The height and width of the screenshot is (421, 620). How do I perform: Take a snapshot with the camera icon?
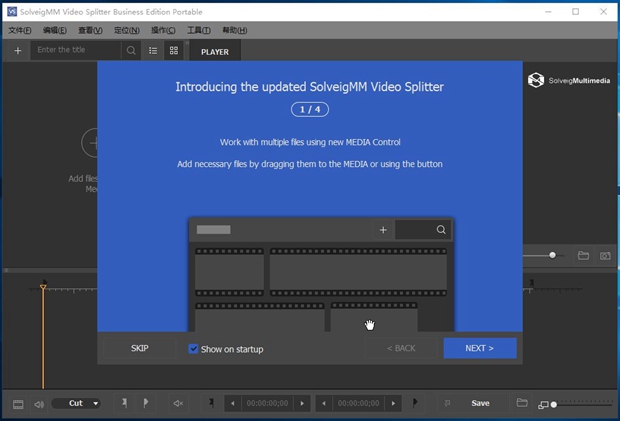click(x=605, y=256)
